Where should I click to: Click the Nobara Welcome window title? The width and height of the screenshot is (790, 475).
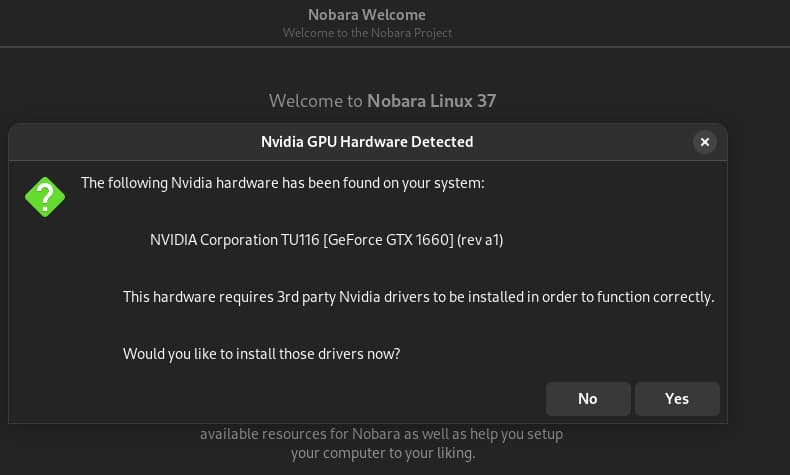(x=367, y=15)
